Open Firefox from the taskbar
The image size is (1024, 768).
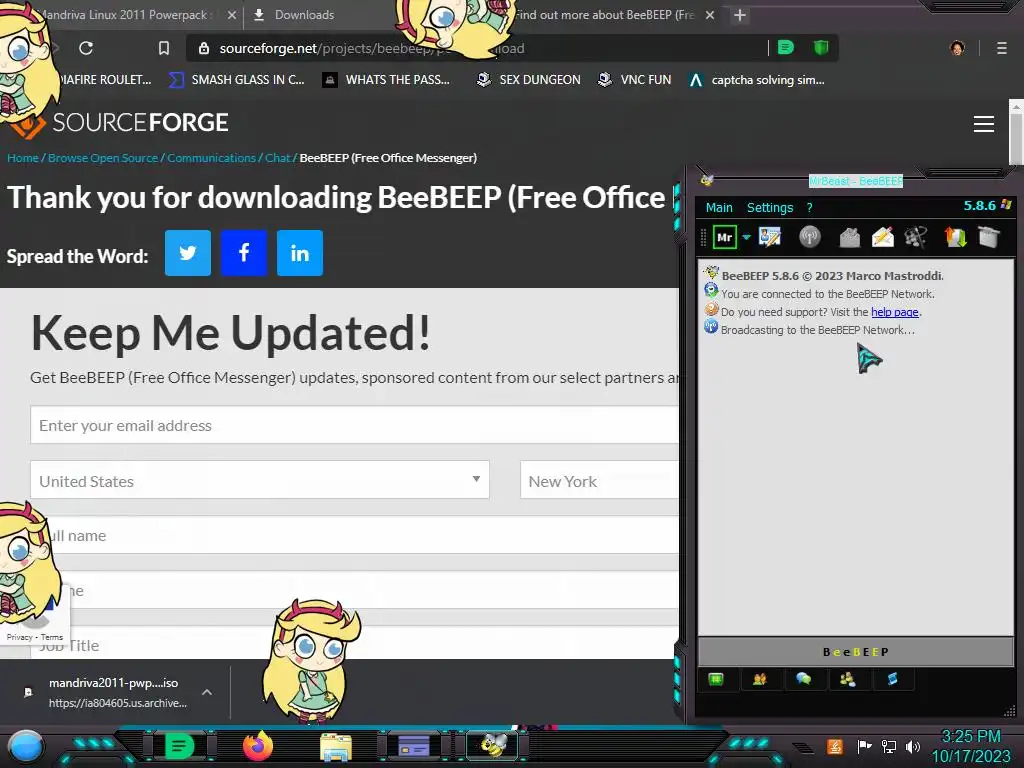click(257, 746)
